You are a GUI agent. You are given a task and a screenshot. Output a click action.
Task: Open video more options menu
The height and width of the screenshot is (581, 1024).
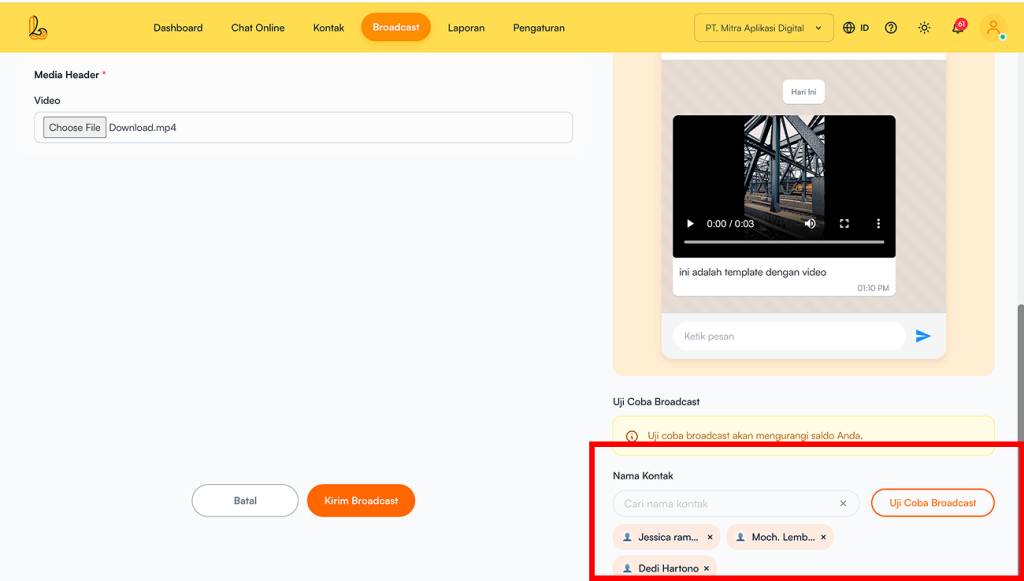[x=878, y=224]
